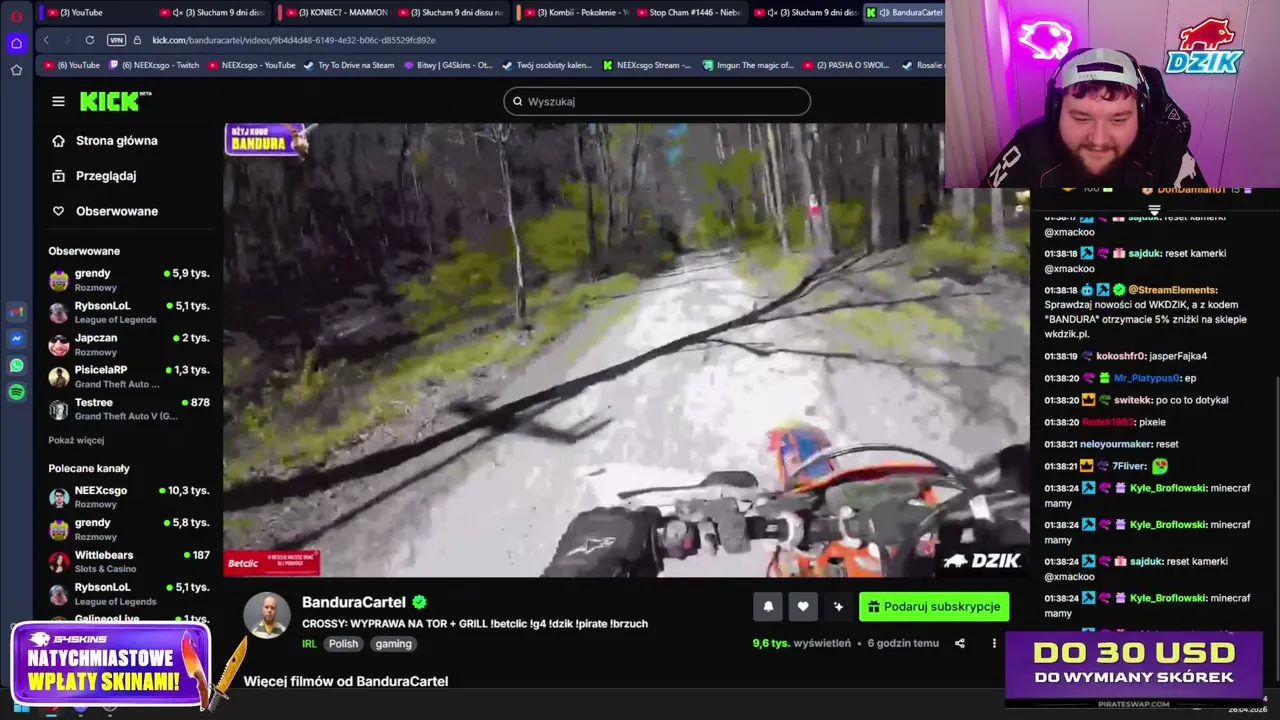Open the three-dot video options menu
The image size is (1280, 720).
994,643
